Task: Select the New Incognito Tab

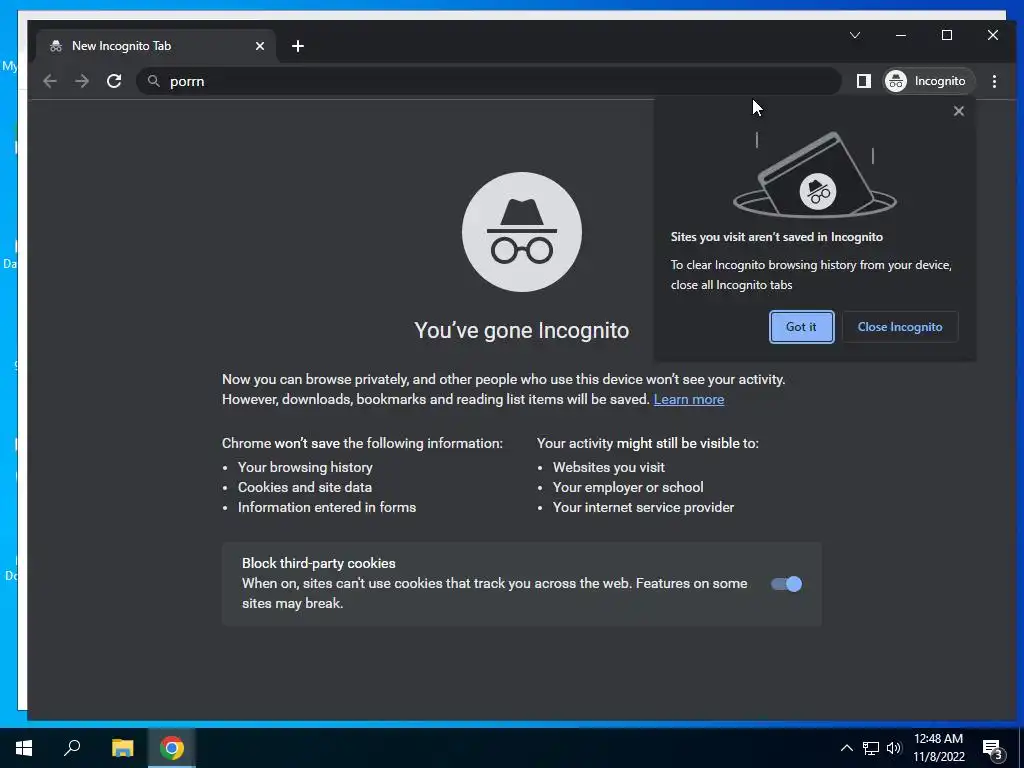Action: pyautogui.click(x=157, y=46)
